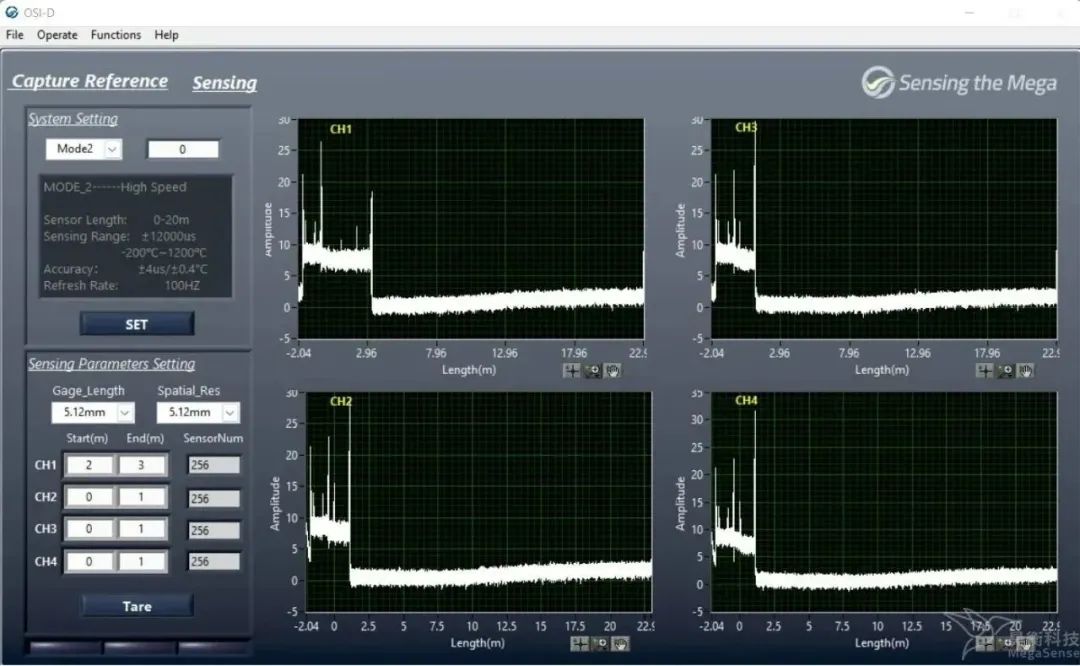Click the Sensing Parameters Setting heading
The width and height of the screenshot is (1080, 666).
coord(112,364)
